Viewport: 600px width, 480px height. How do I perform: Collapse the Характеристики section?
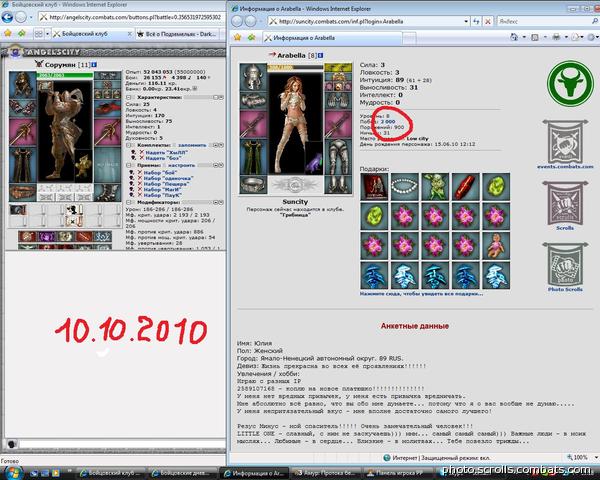point(129,98)
